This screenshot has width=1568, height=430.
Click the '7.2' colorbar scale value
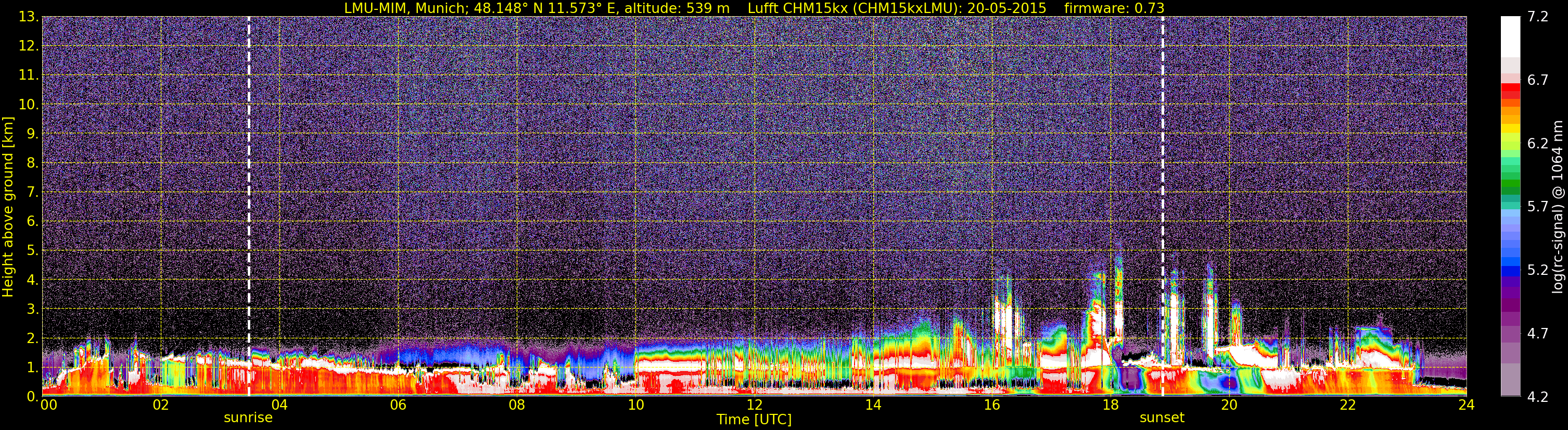1538,17
